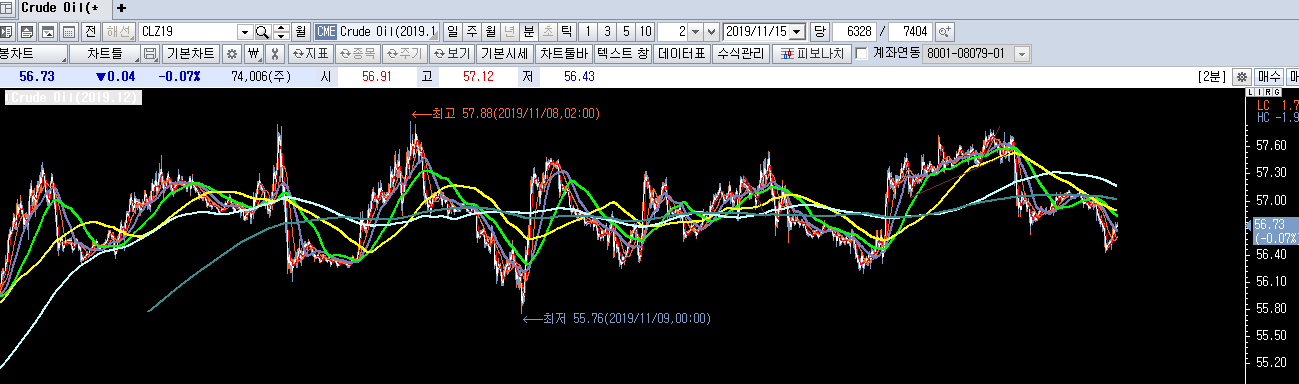
Task: Click the symbol search magnifier icon
Action: 263,31
